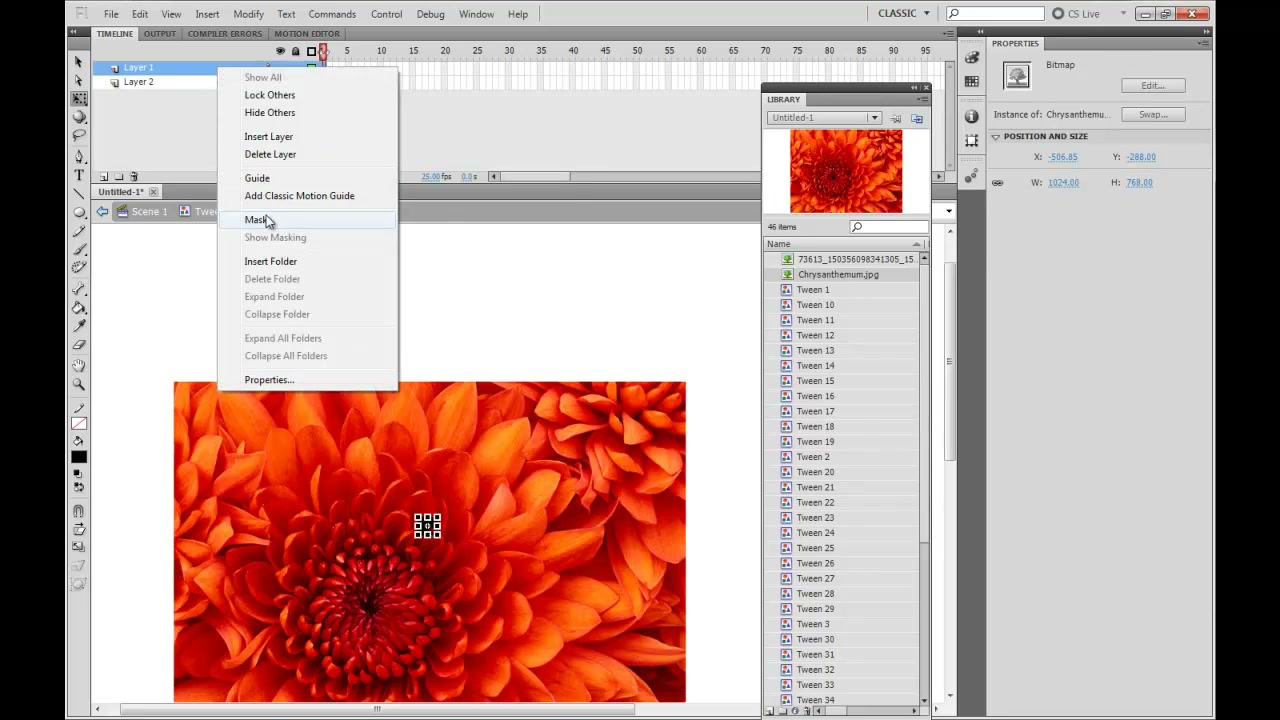Select the Paint Bucket tool
This screenshot has width=1280, height=720.
[x=79, y=307]
